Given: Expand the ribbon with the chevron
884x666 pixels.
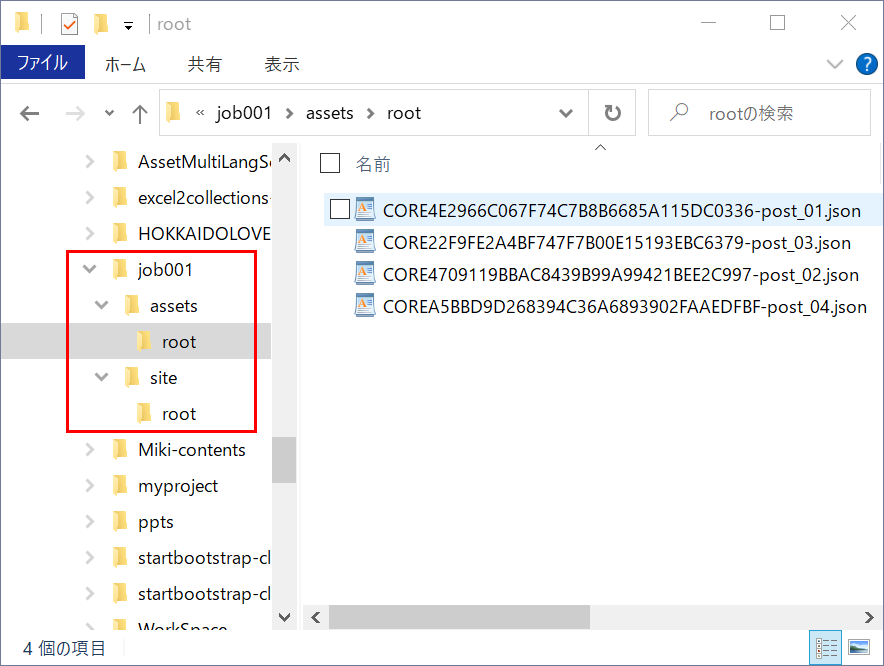Looking at the screenshot, I should tap(834, 64).
